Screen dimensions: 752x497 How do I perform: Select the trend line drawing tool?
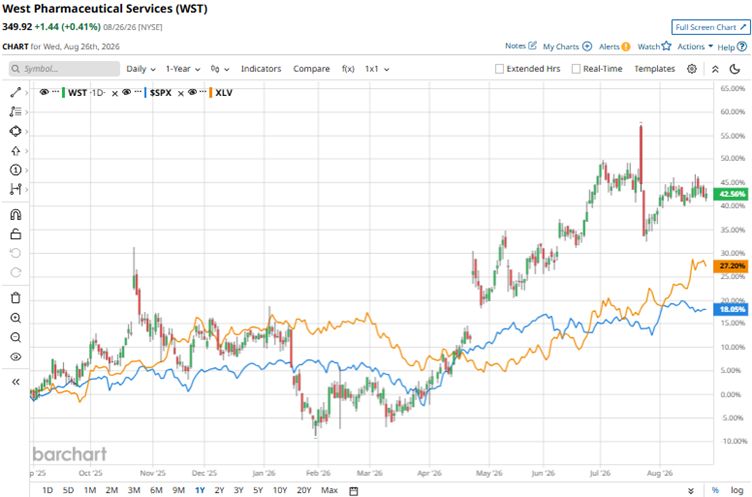click(15, 92)
